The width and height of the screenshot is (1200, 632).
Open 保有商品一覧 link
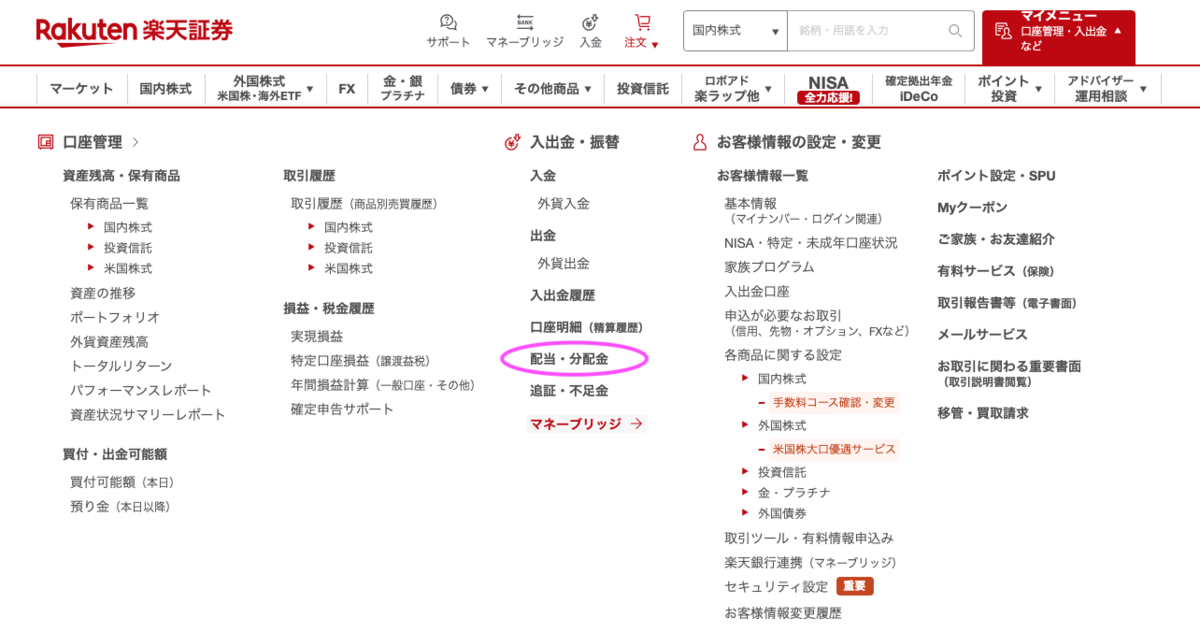click(109, 203)
